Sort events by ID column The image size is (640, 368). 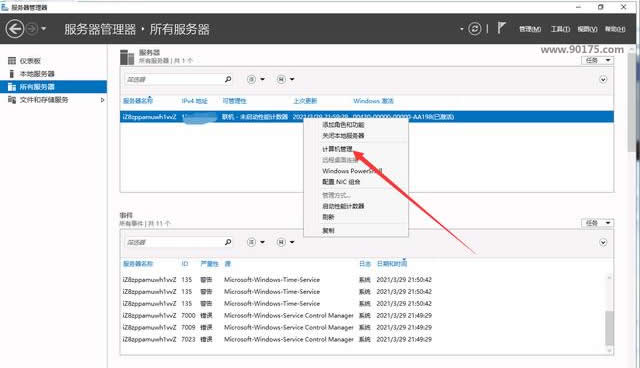tap(185, 264)
